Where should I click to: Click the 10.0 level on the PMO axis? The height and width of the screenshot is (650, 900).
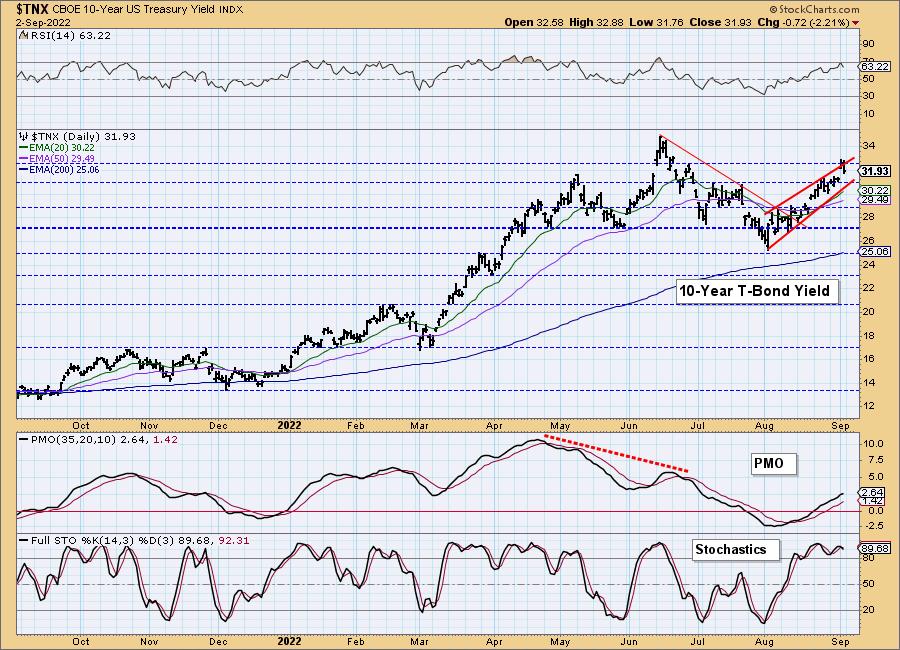[872, 443]
